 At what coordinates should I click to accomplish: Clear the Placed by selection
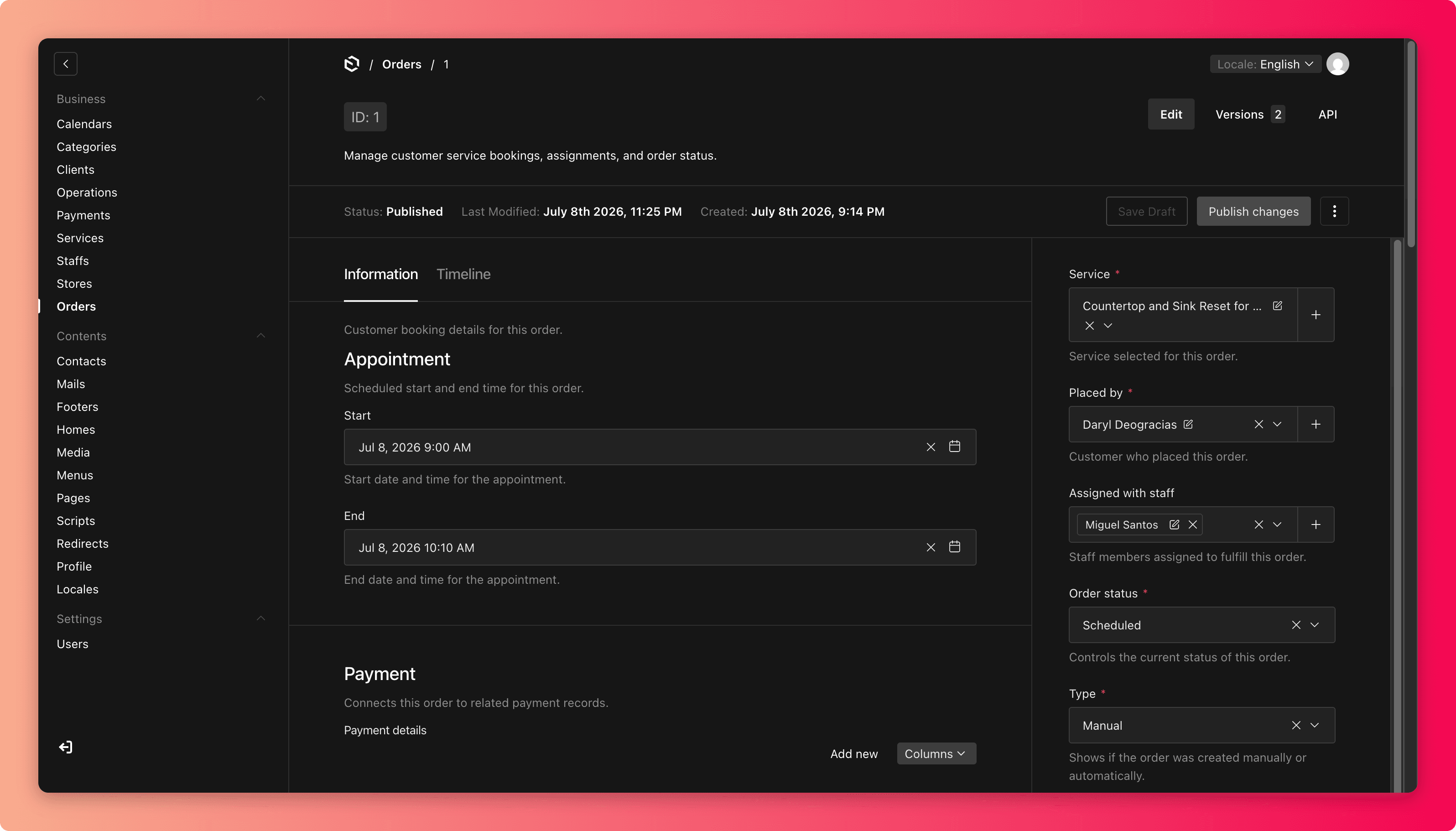(1258, 424)
